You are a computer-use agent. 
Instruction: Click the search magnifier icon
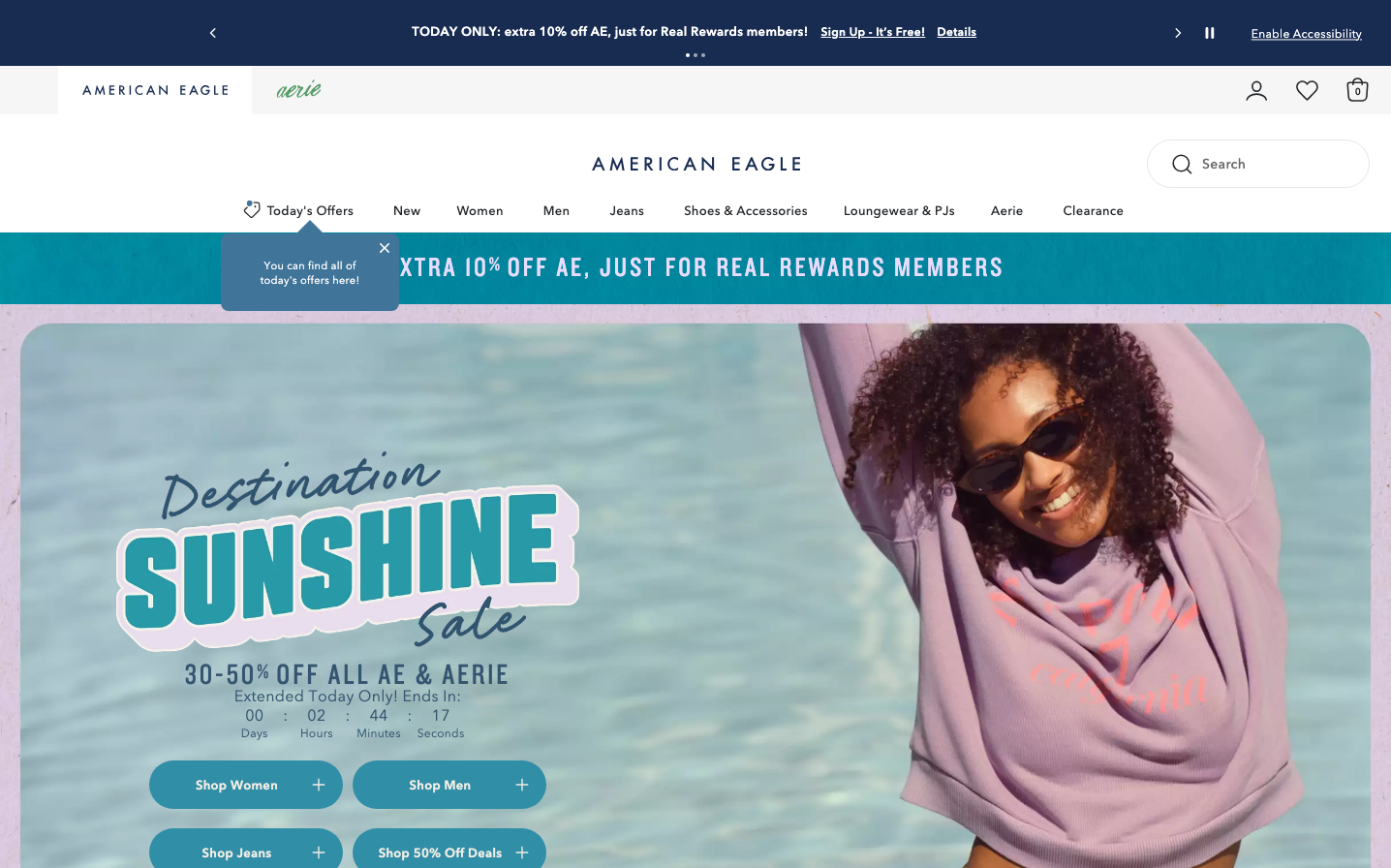(1182, 164)
